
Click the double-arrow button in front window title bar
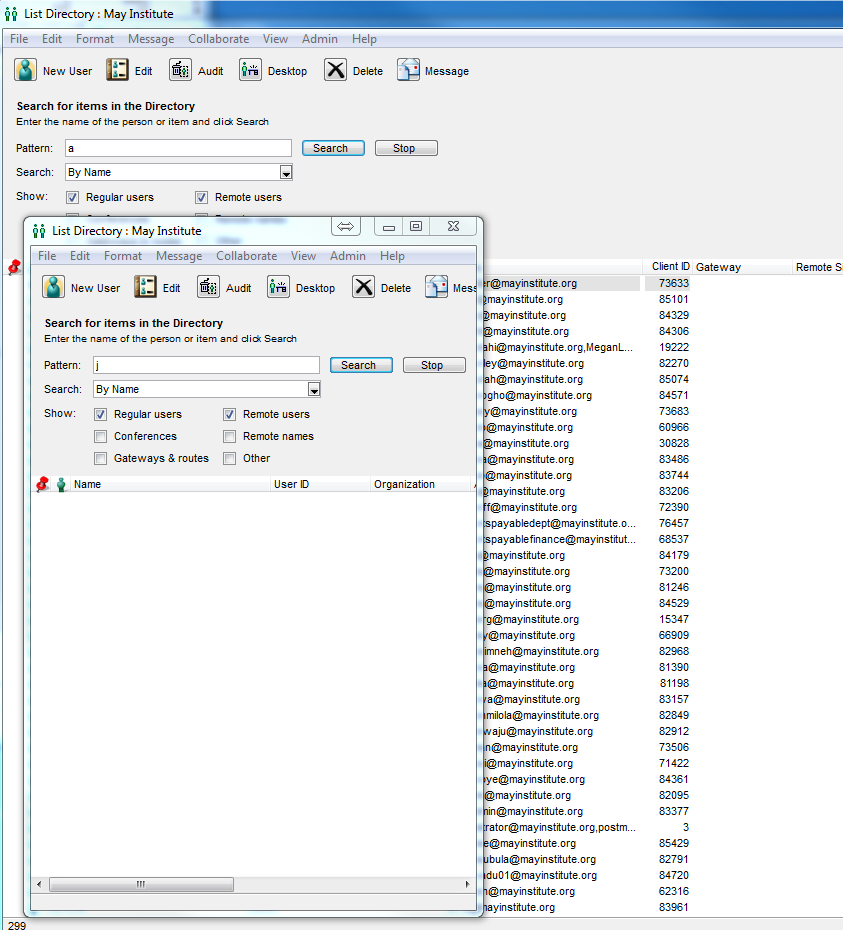point(345,227)
